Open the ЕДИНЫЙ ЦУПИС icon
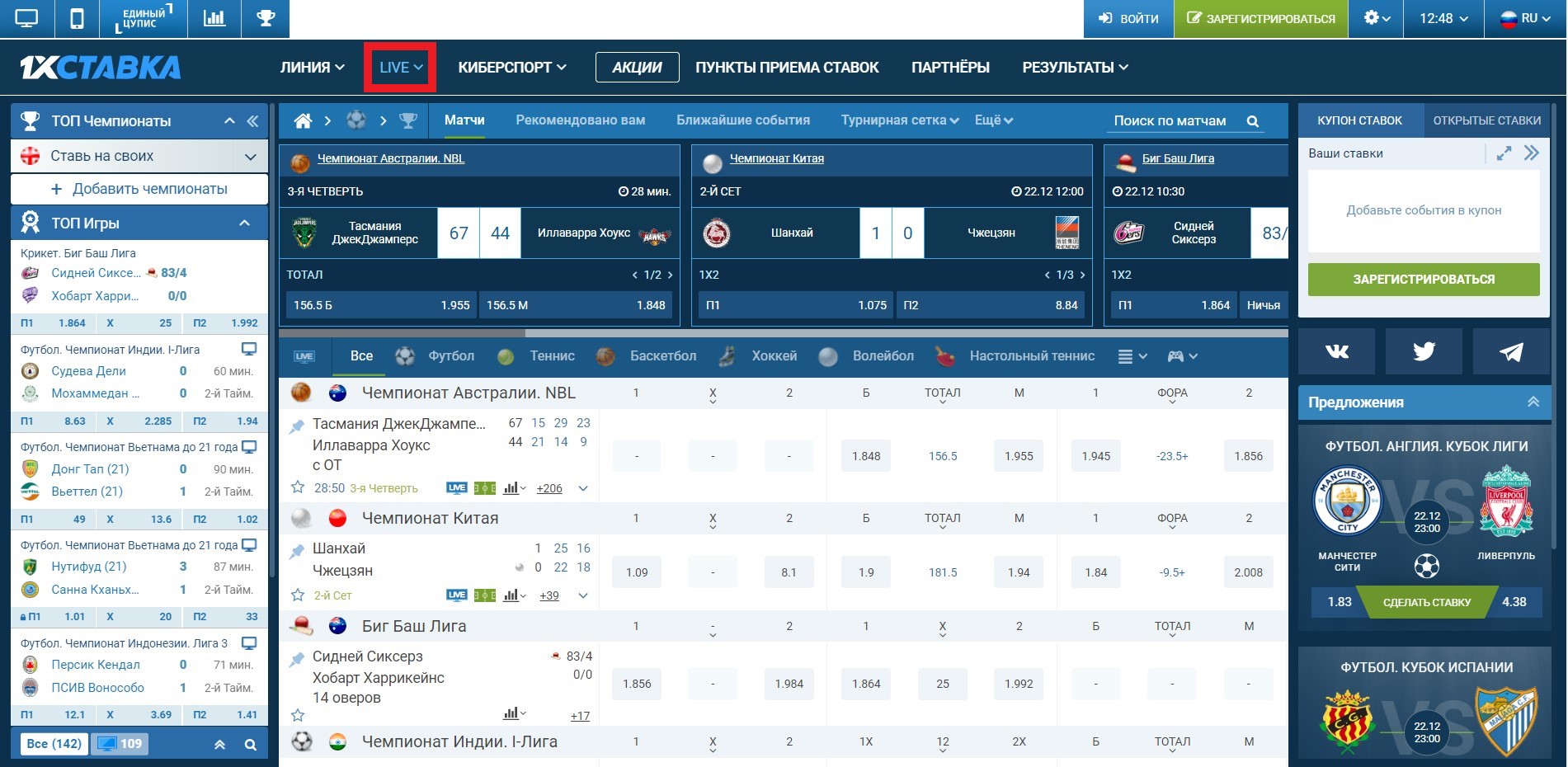The width and height of the screenshot is (1568, 767). click(144, 18)
